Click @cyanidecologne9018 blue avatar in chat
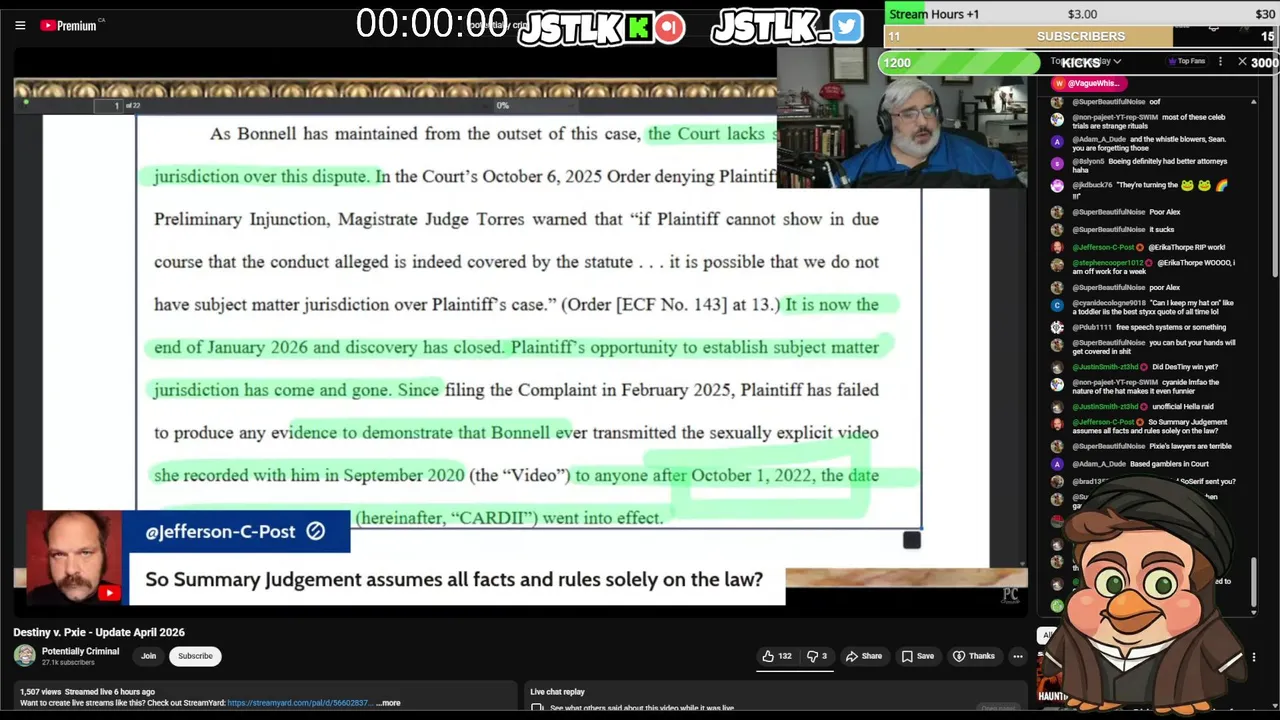Viewport: 1280px width, 720px height. pos(1057,306)
